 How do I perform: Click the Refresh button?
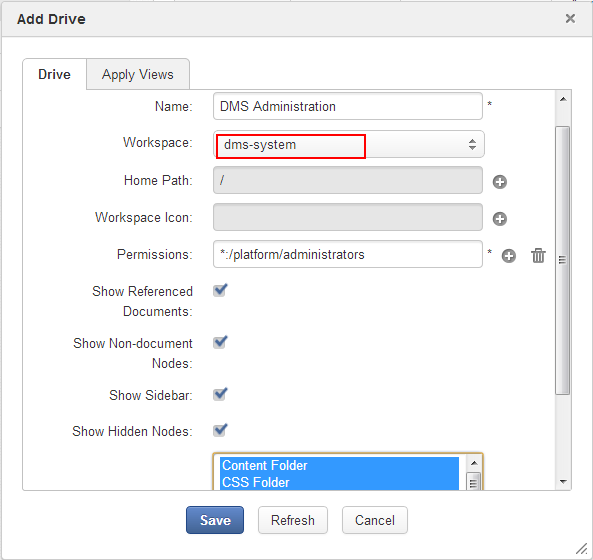pos(293,520)
